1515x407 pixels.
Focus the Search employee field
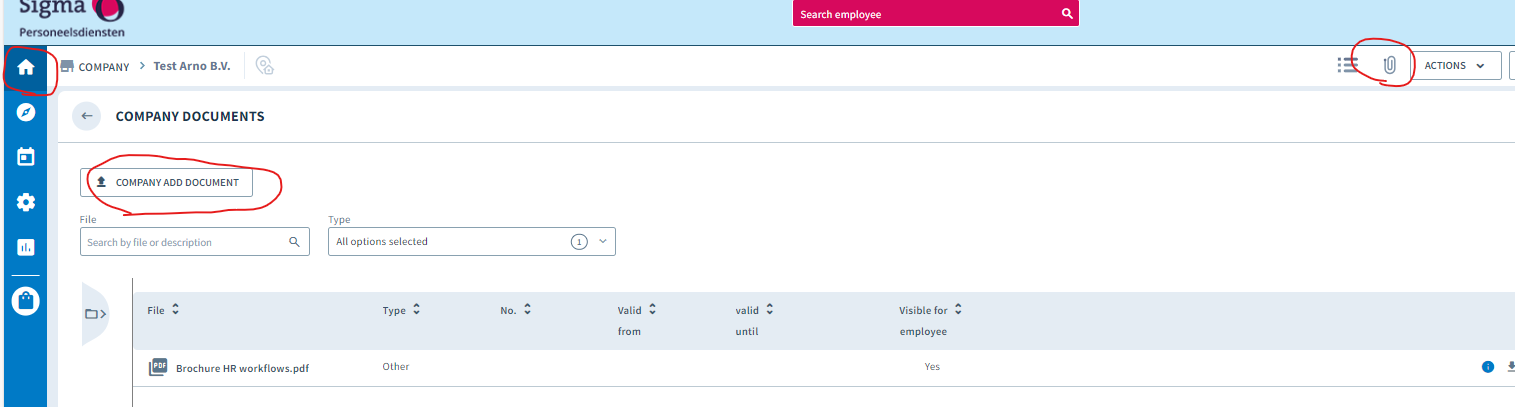tap(936, 14)
